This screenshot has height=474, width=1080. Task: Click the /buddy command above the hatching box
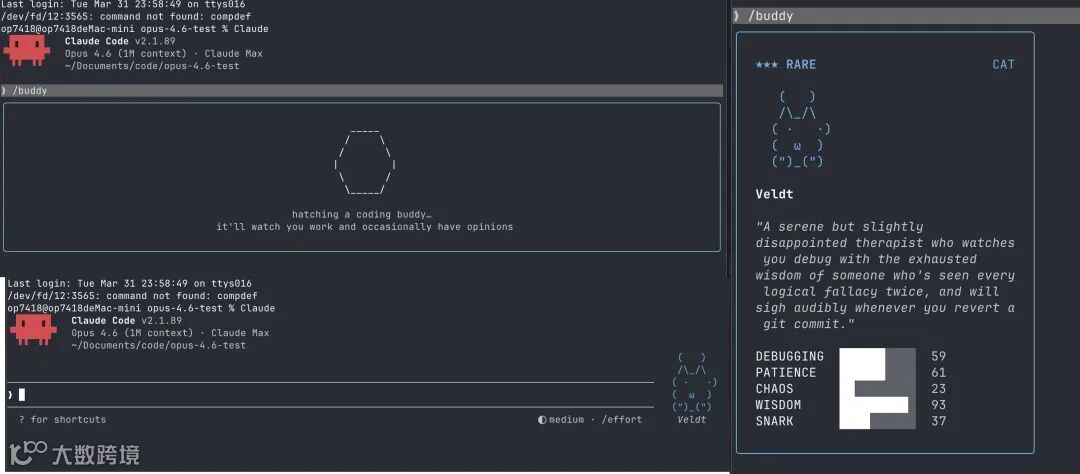coord(30,90)
